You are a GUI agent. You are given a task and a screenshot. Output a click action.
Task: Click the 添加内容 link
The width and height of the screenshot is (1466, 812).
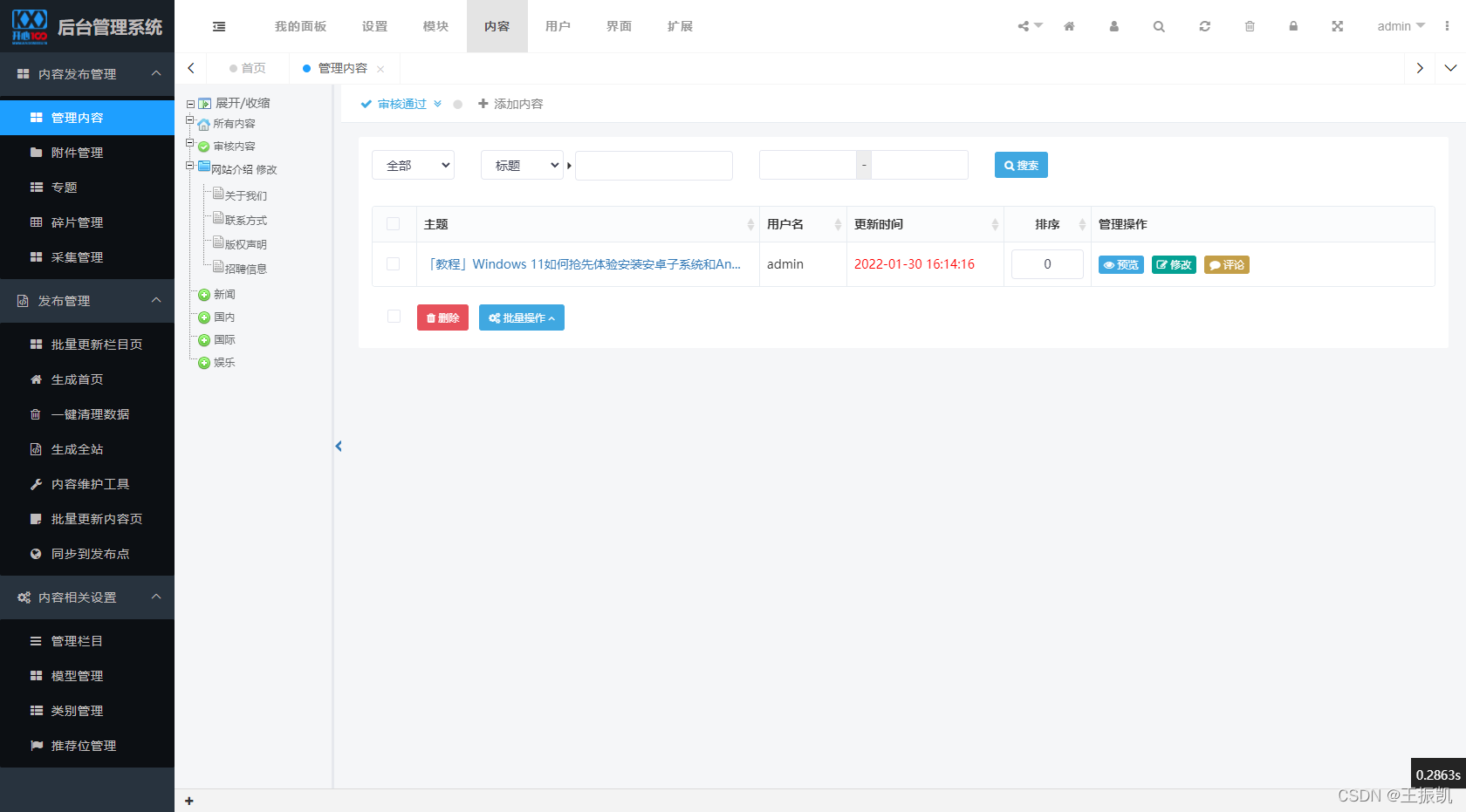[510, 104]
